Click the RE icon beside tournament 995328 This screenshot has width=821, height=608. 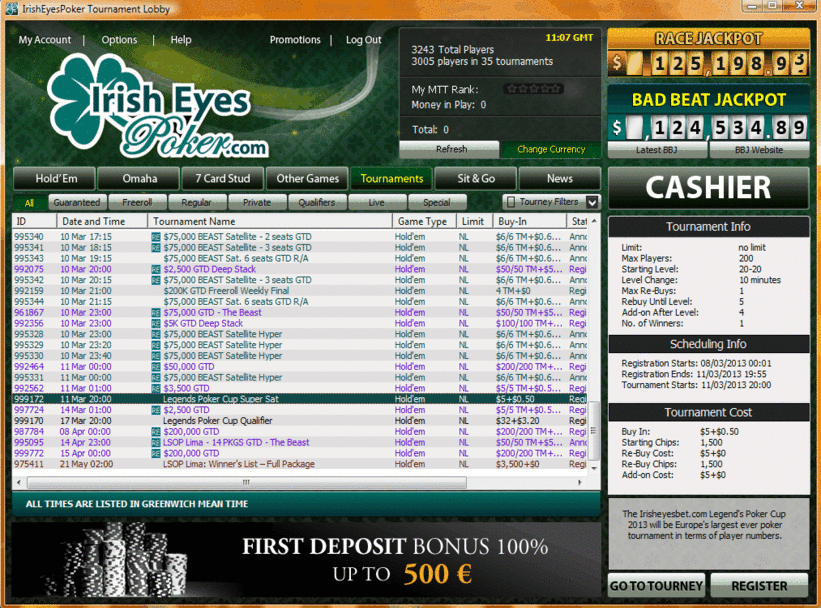tap(156, 334)
